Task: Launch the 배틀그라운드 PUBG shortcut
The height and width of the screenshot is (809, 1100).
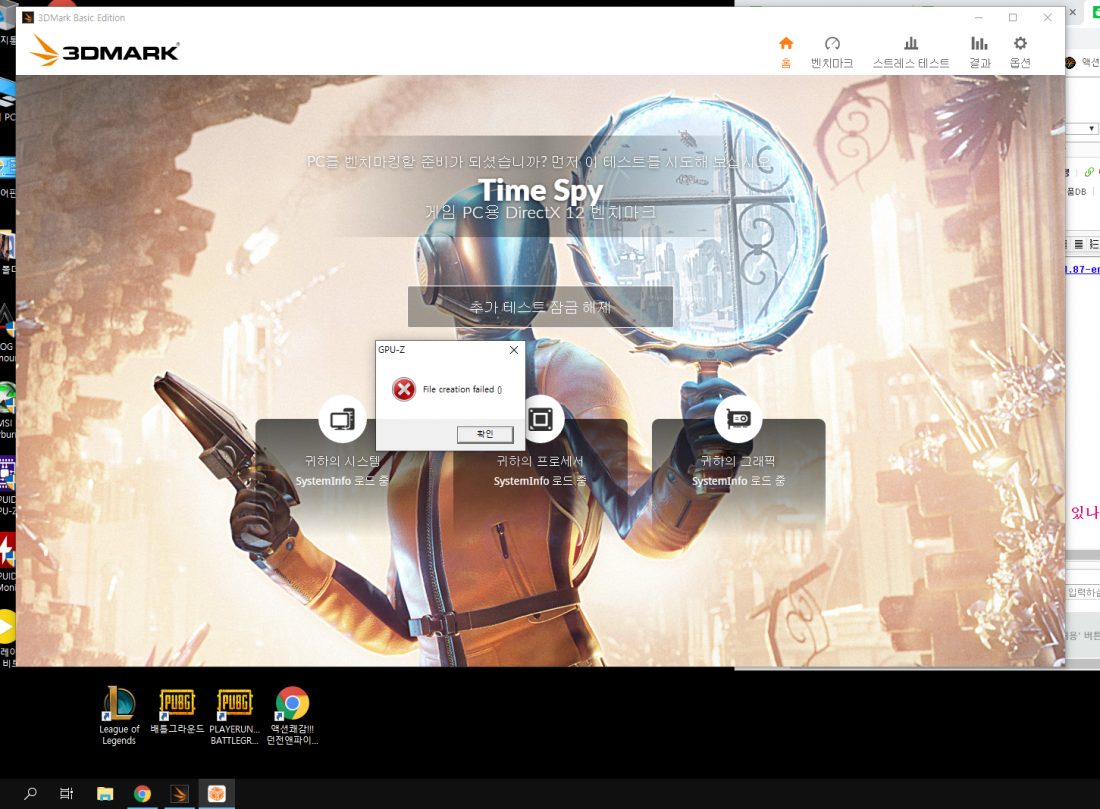Action: point(177,715)
